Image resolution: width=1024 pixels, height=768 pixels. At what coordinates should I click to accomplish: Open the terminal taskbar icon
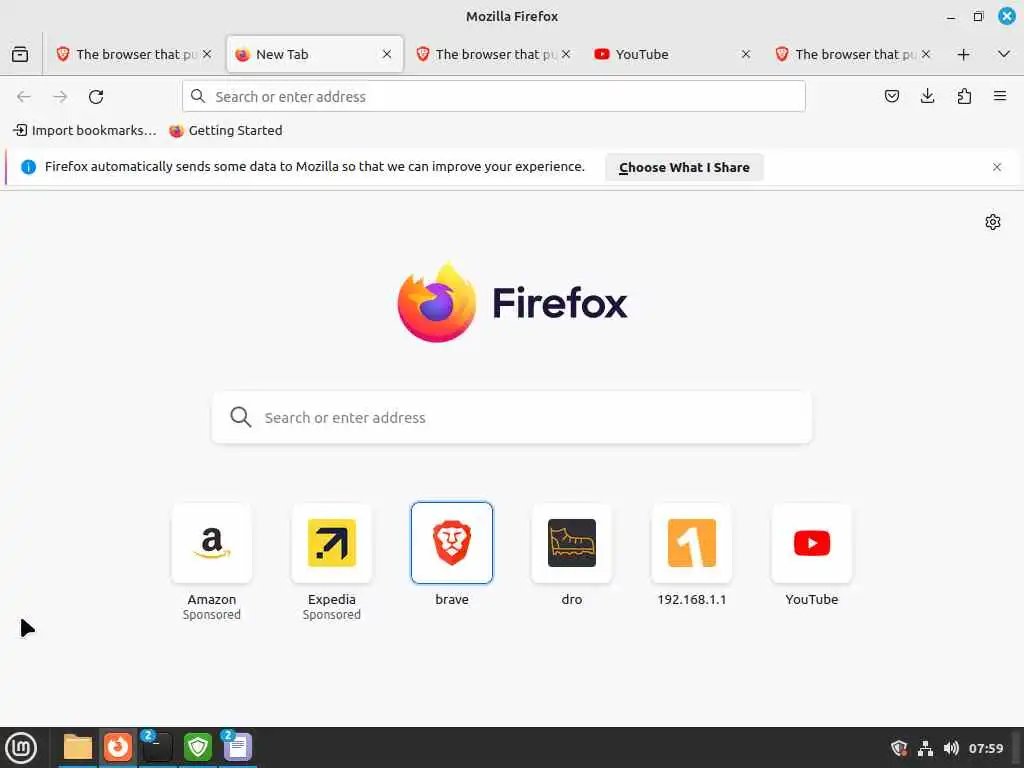point(157,747)
